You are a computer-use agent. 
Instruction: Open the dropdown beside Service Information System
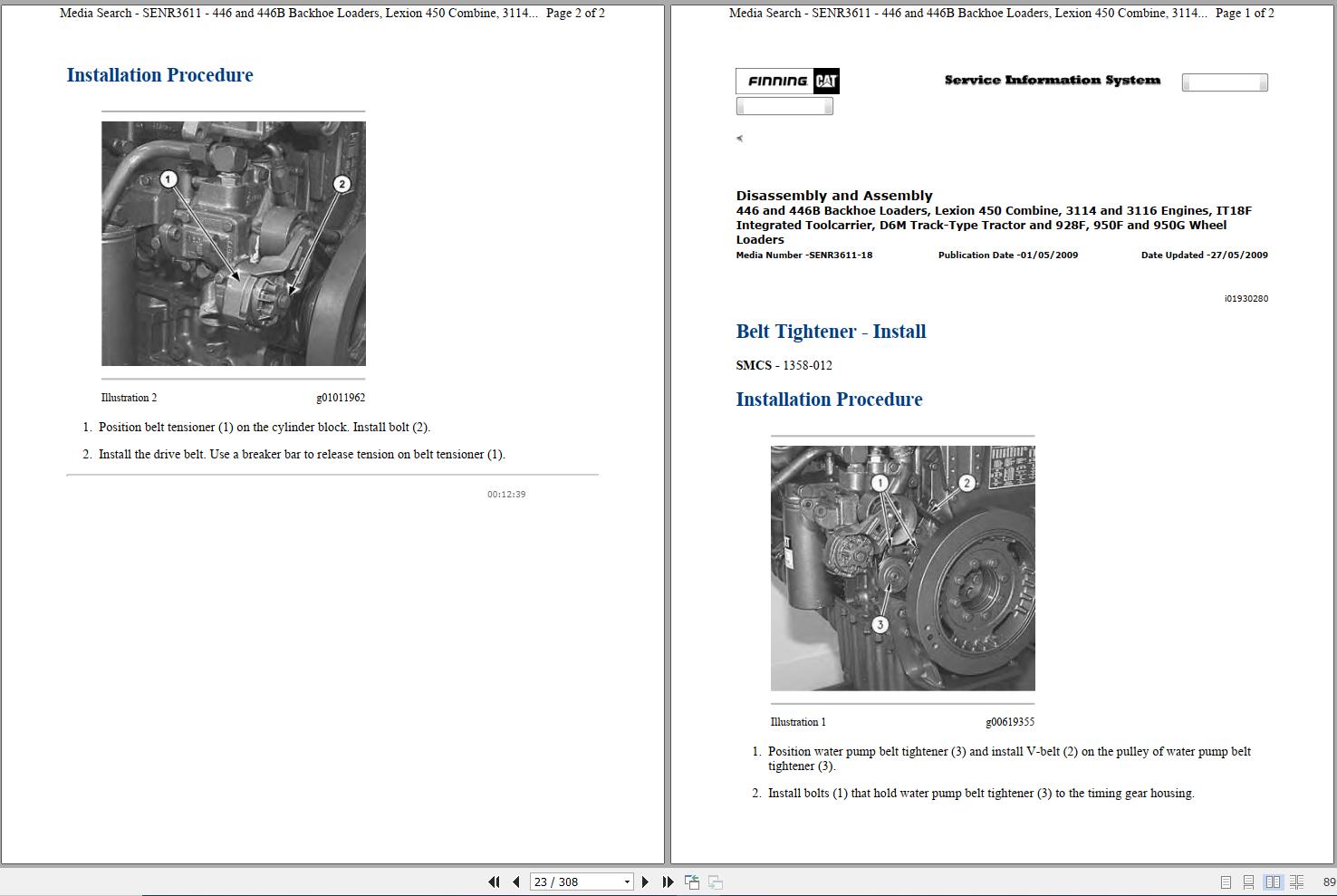[1225, 82]
